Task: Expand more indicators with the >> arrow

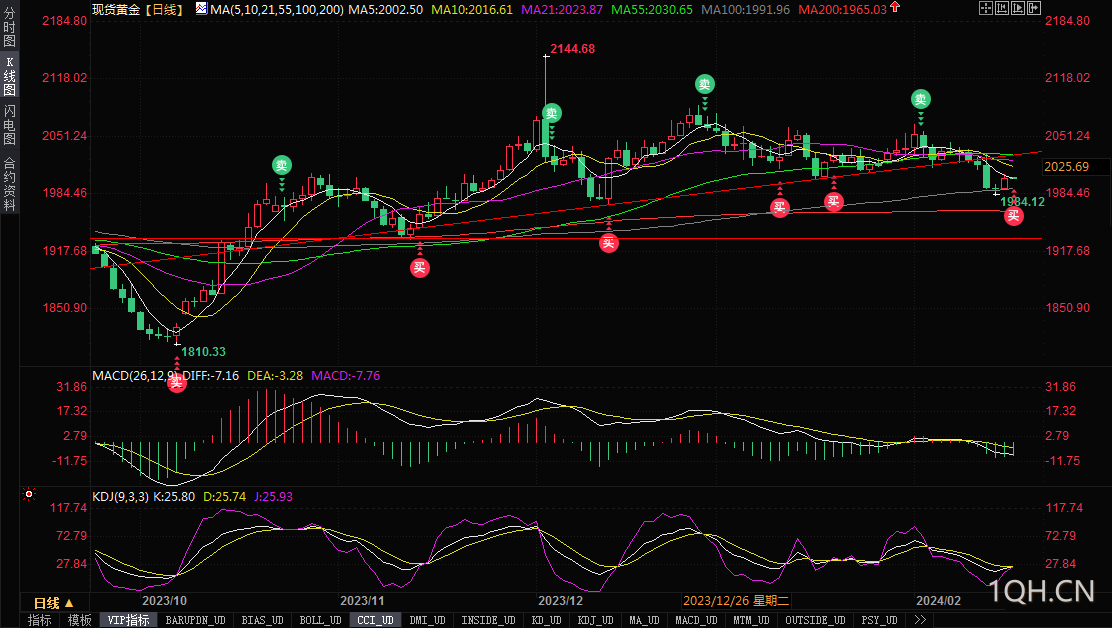Action: point(920,620)
